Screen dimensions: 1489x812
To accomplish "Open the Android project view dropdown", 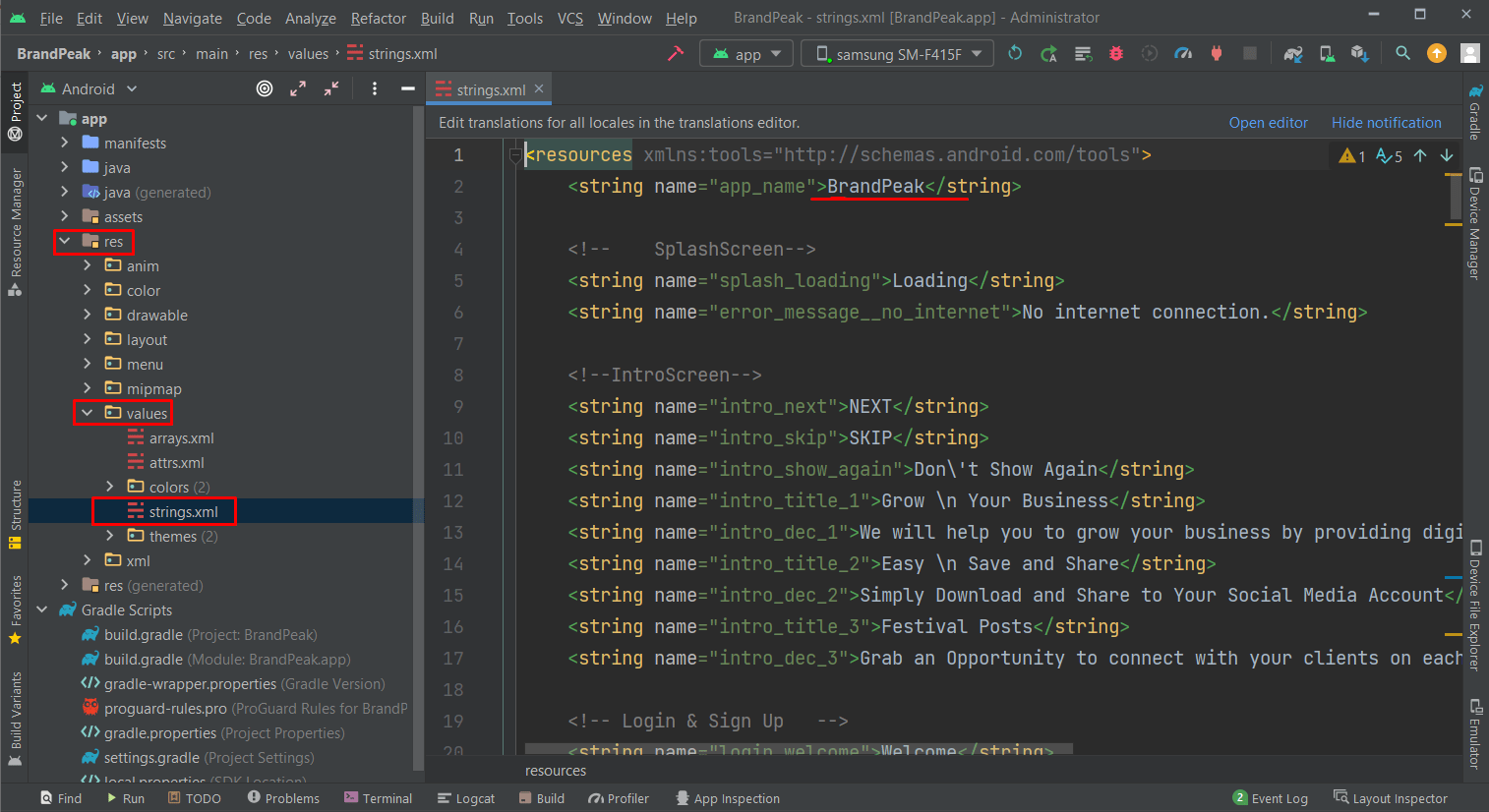I will click(x=88, y=88).
